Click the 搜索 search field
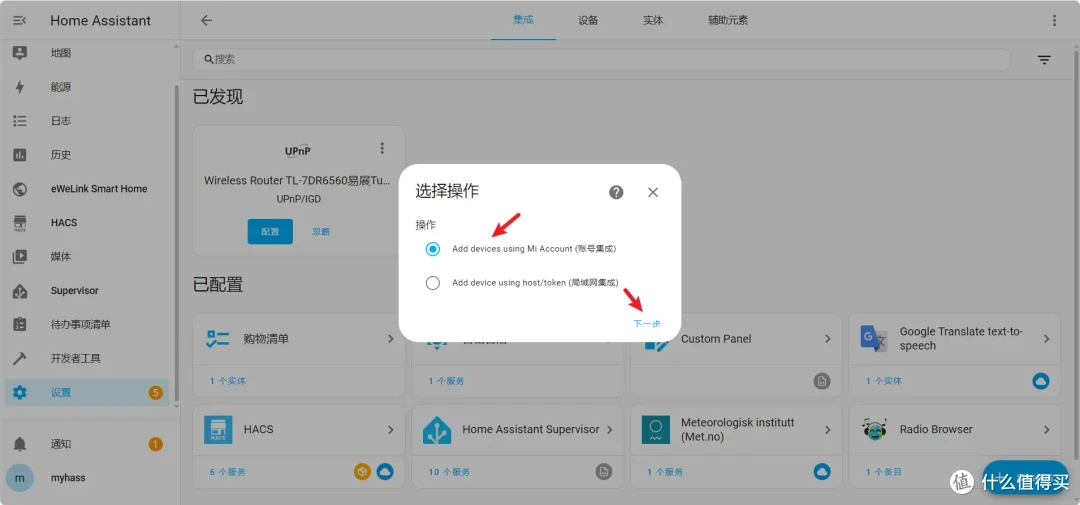 click(601, 60)
